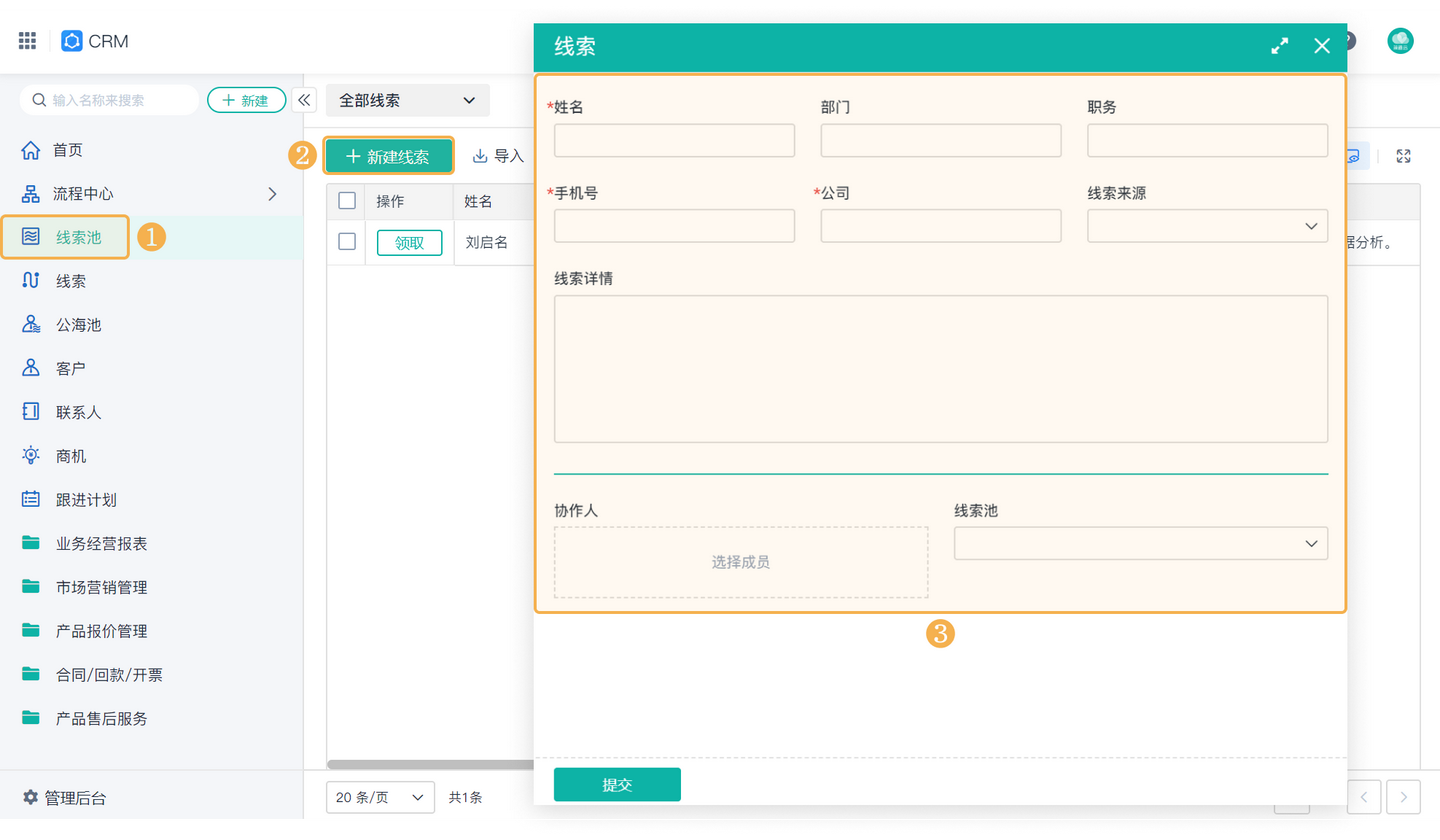The height and width of the screenshot is (840, 1440).
Task: Go to next page arrow
Action: pos(1404,797)
